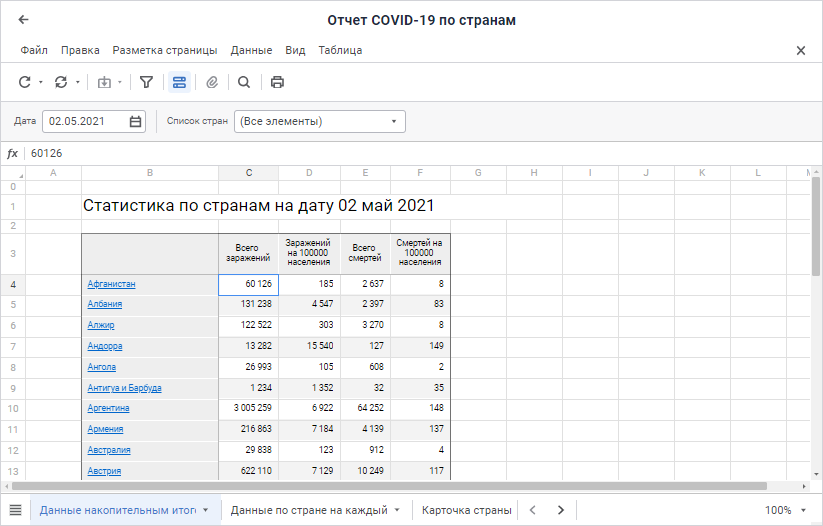Viewport: 823px width, 526px height.
Task: Click the sheet list hamburger icon
Action: click(x=16, y=510)
